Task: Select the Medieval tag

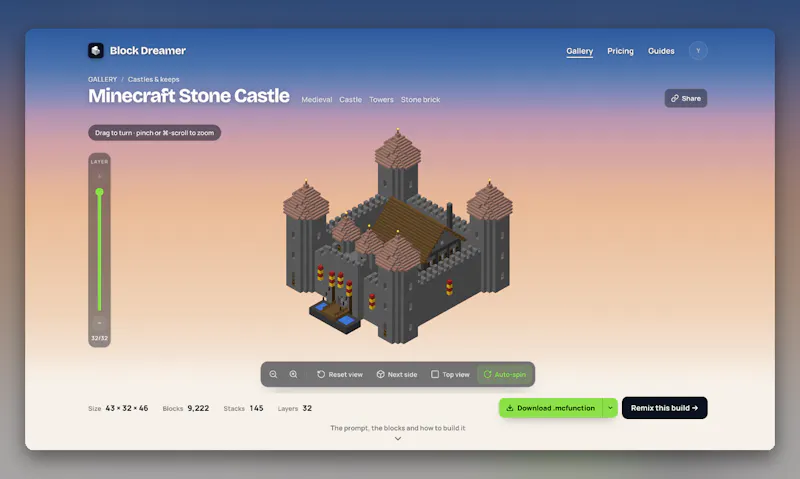Action: (x=316, y=99)
